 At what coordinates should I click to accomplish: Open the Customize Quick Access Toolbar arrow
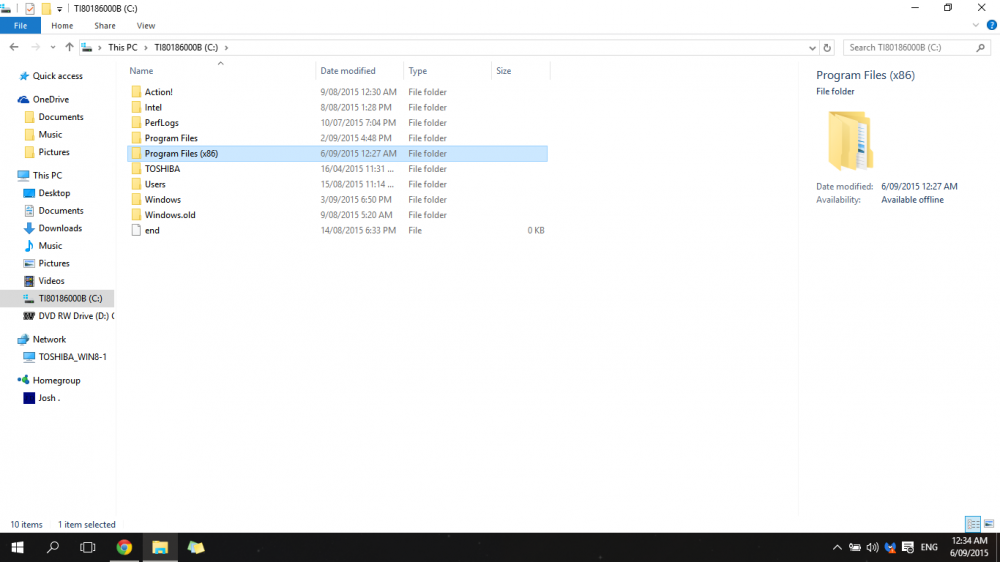pyautogui.click(x=59, y=9)
